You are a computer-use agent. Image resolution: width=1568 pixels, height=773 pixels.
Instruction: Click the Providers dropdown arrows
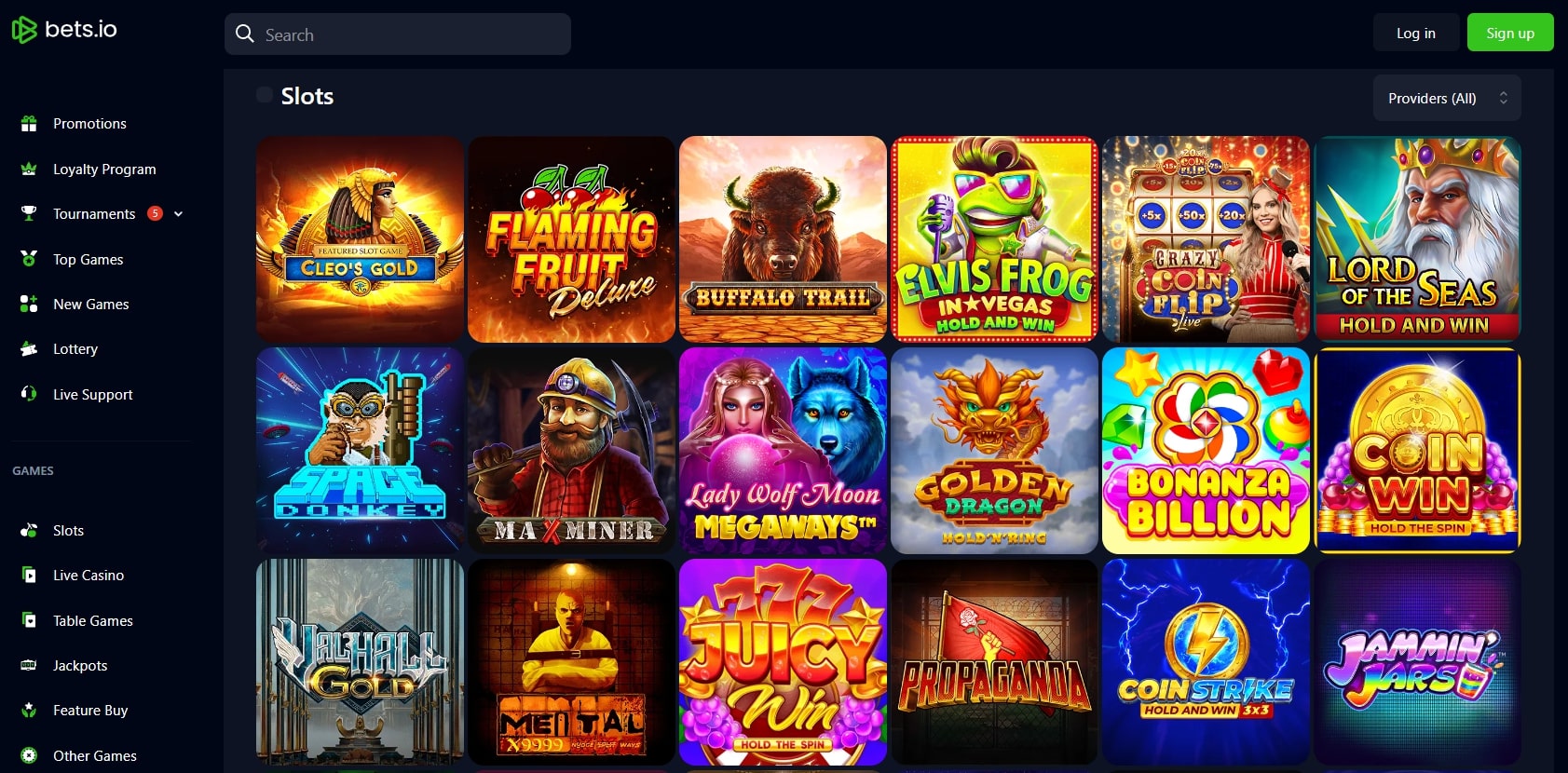pos(1503,98)
